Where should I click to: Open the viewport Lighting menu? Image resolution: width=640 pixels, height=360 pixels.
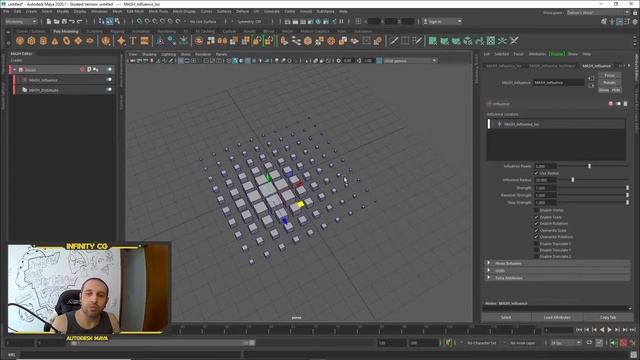coord(169,54)
